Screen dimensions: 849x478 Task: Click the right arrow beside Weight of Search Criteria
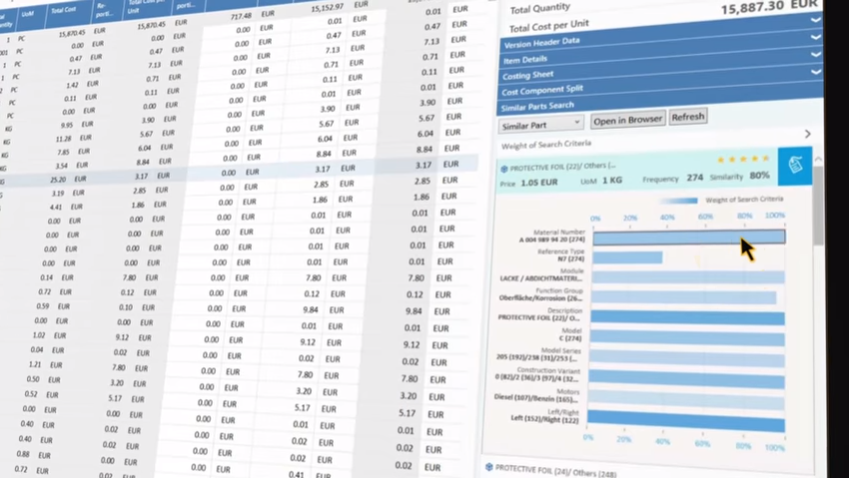tap(808, 134)
